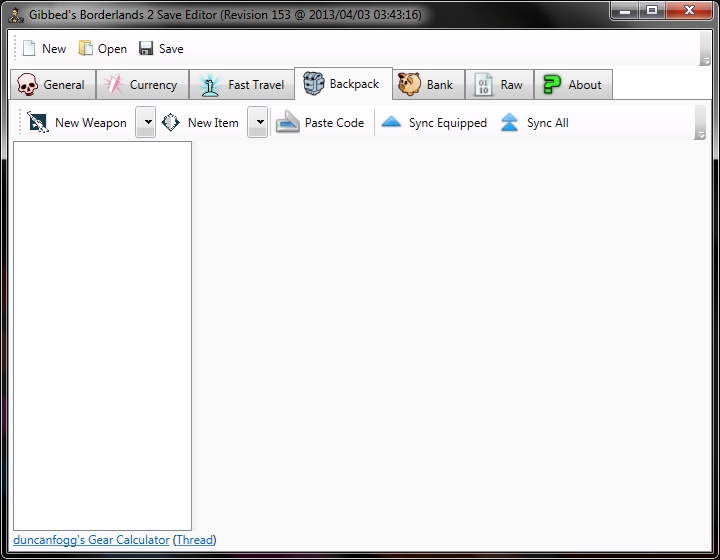Select the Backpack tab
The height and width of the screenshot is (560, 720).
[343, 84]
